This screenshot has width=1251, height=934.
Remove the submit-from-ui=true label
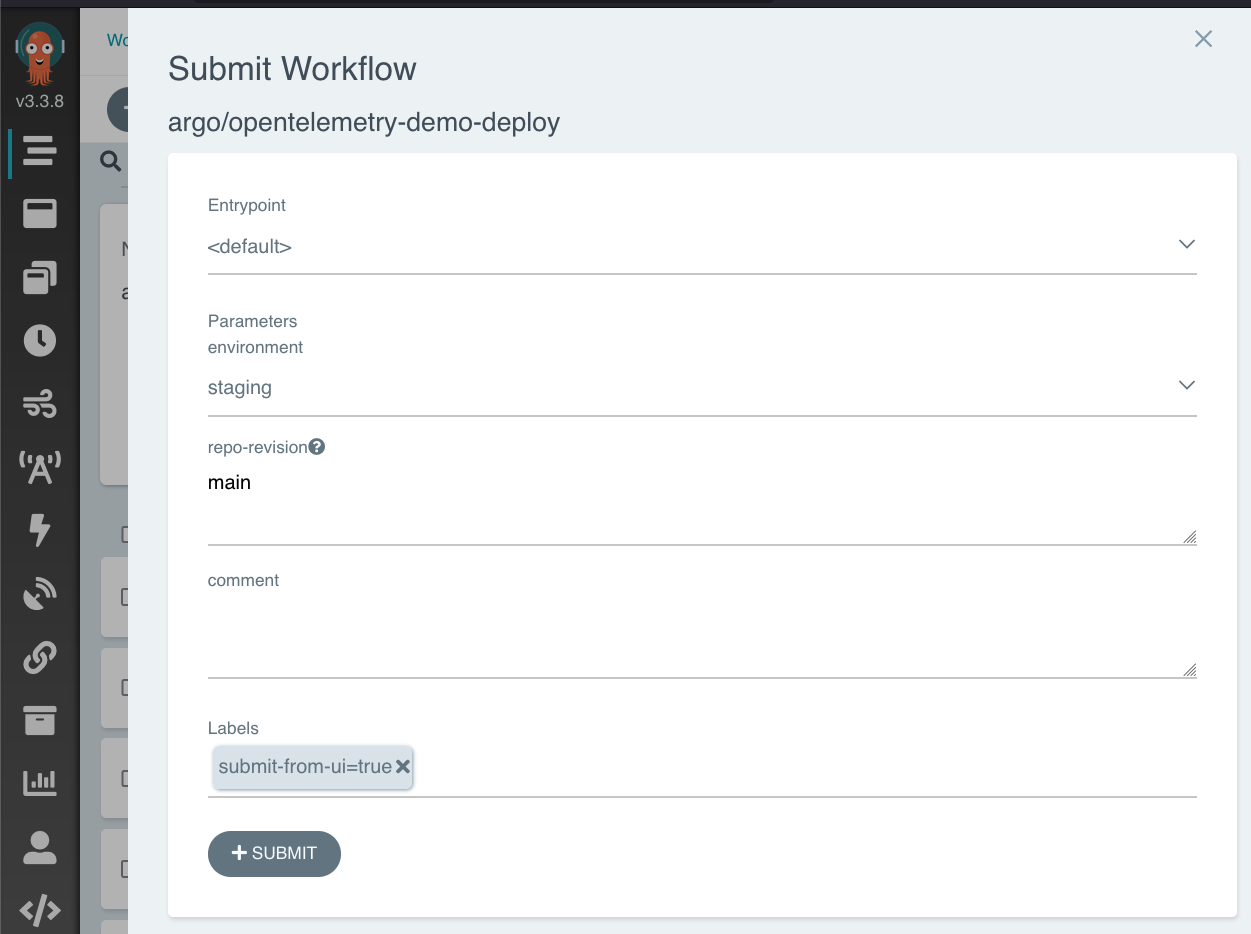(x=403, y=767)
